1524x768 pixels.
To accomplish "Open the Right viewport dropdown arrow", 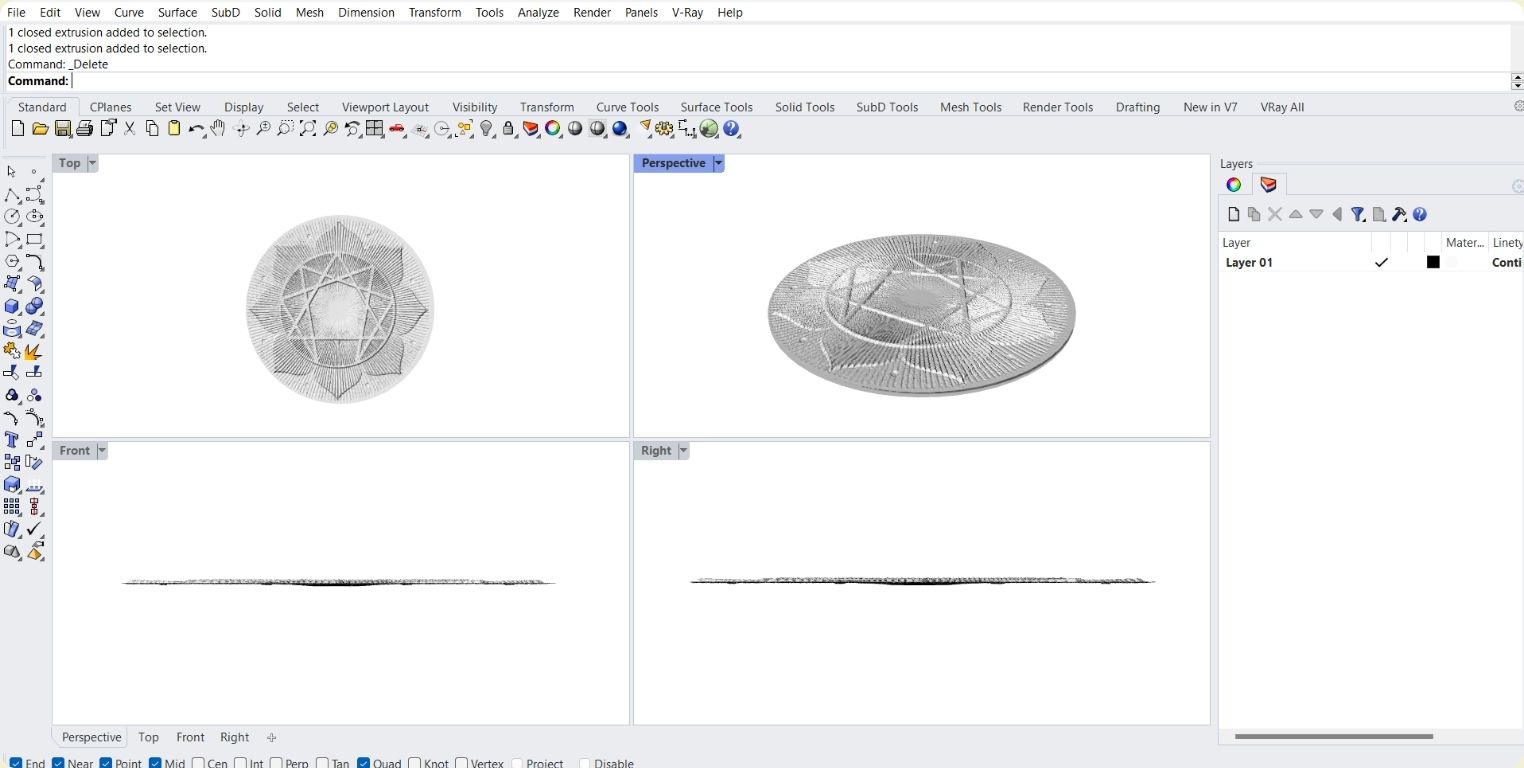I will (x=683, y=451).
